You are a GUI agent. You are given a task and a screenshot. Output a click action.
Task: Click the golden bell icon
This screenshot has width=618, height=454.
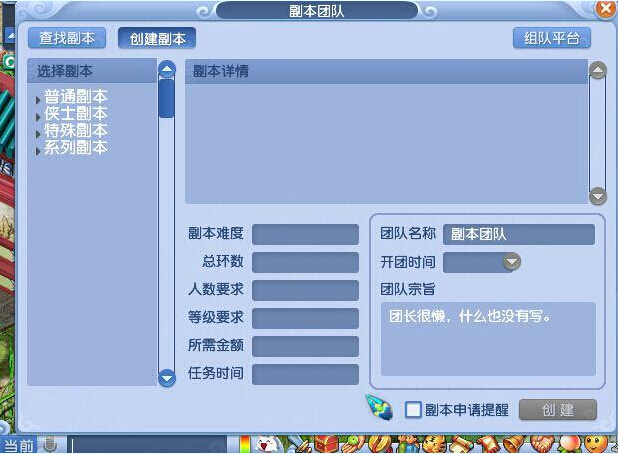514,445
